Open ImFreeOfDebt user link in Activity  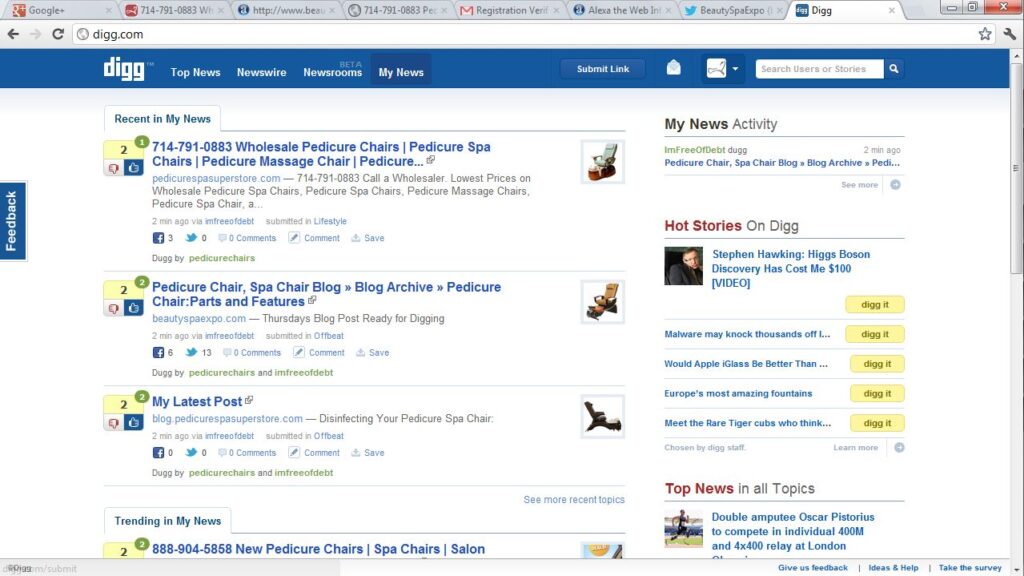tap(694, 150)
